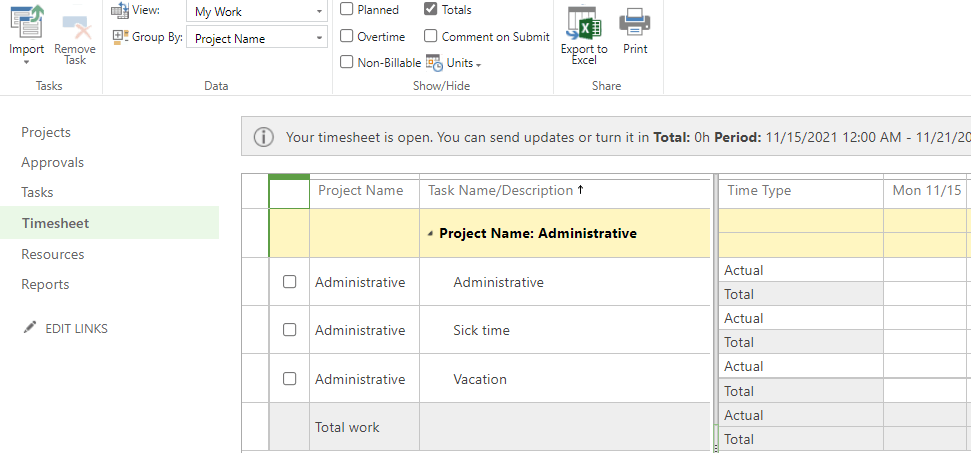Viewport: 971px width, 453px height.
Task: Open the View dropdown showing My Work
Action: pyautogui.click(x=257, y=11)
